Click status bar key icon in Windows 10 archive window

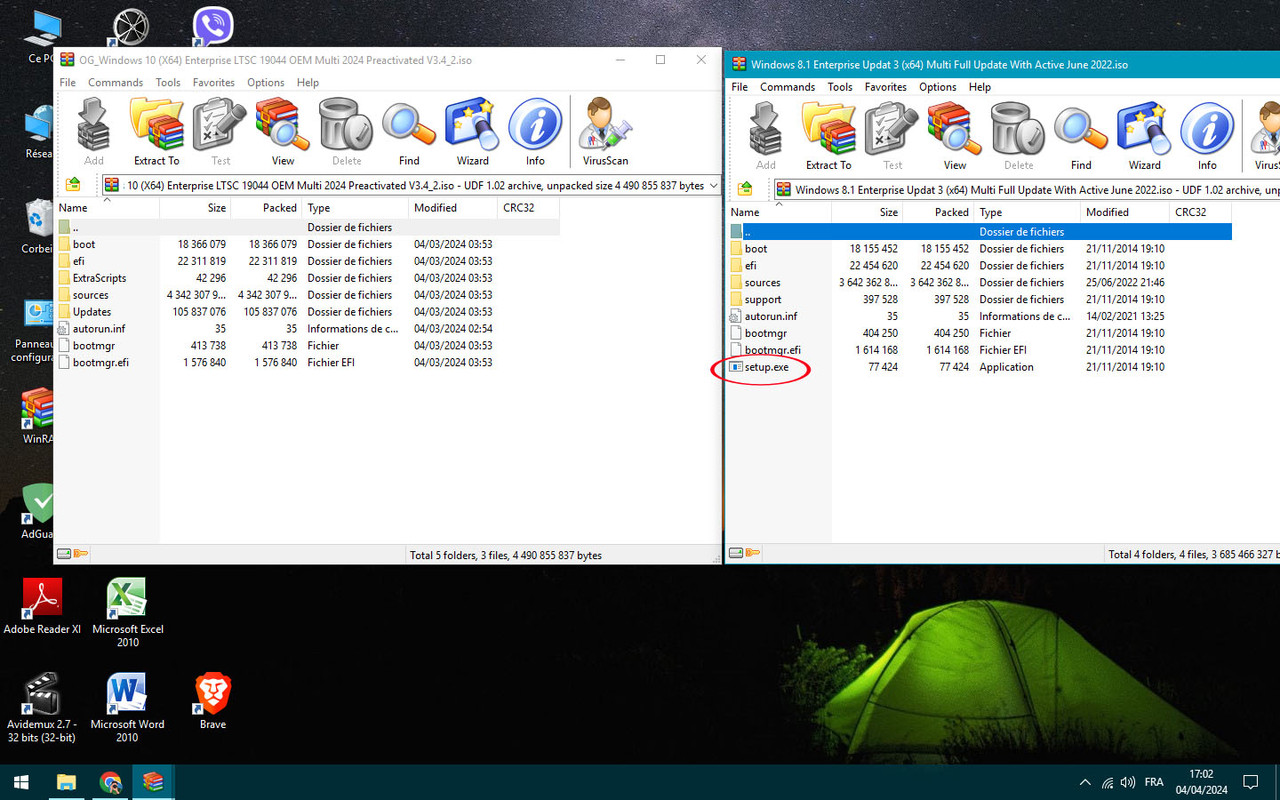[81, 554]
